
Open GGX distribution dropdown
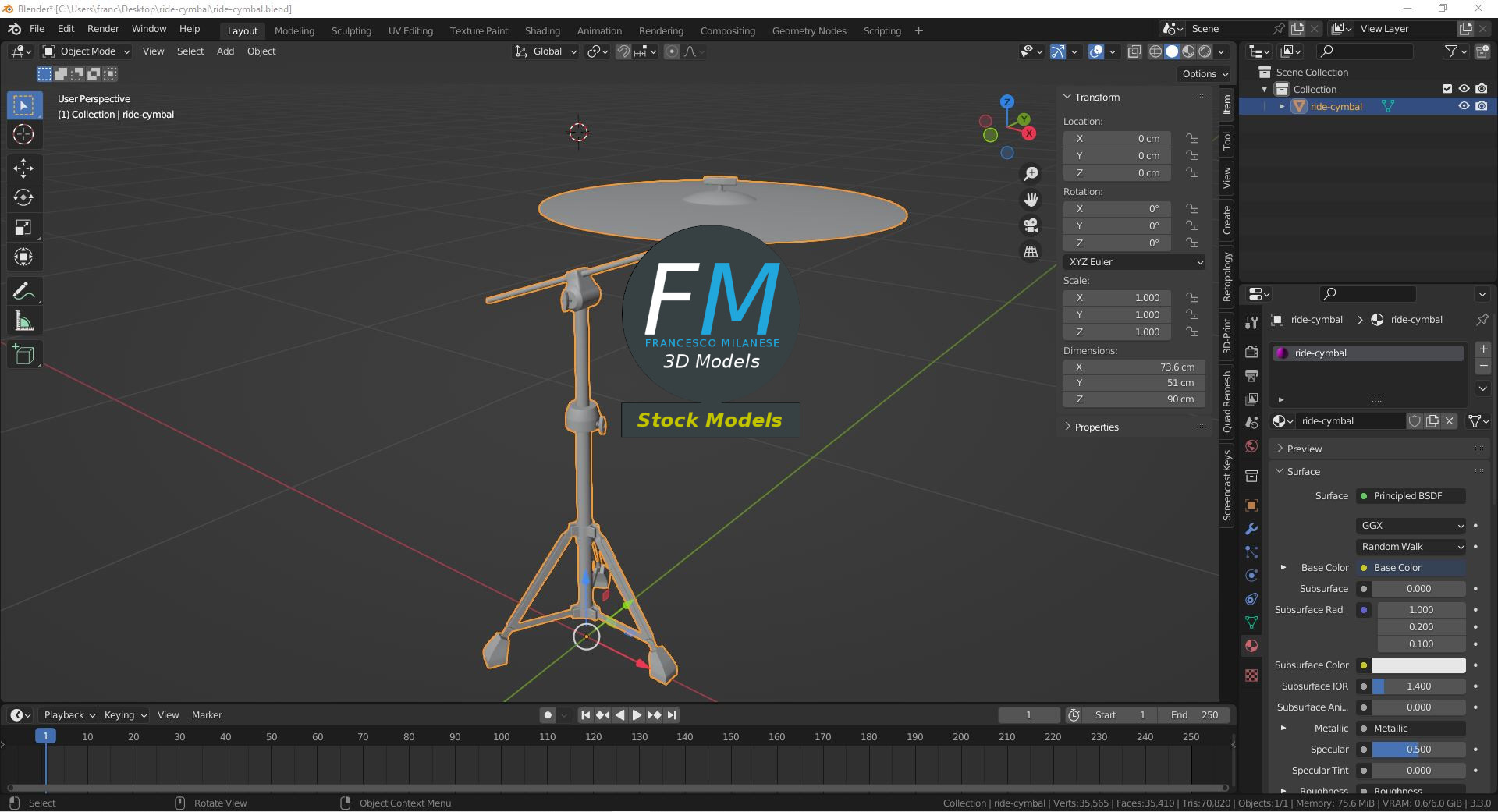(x=1411, y=526)
